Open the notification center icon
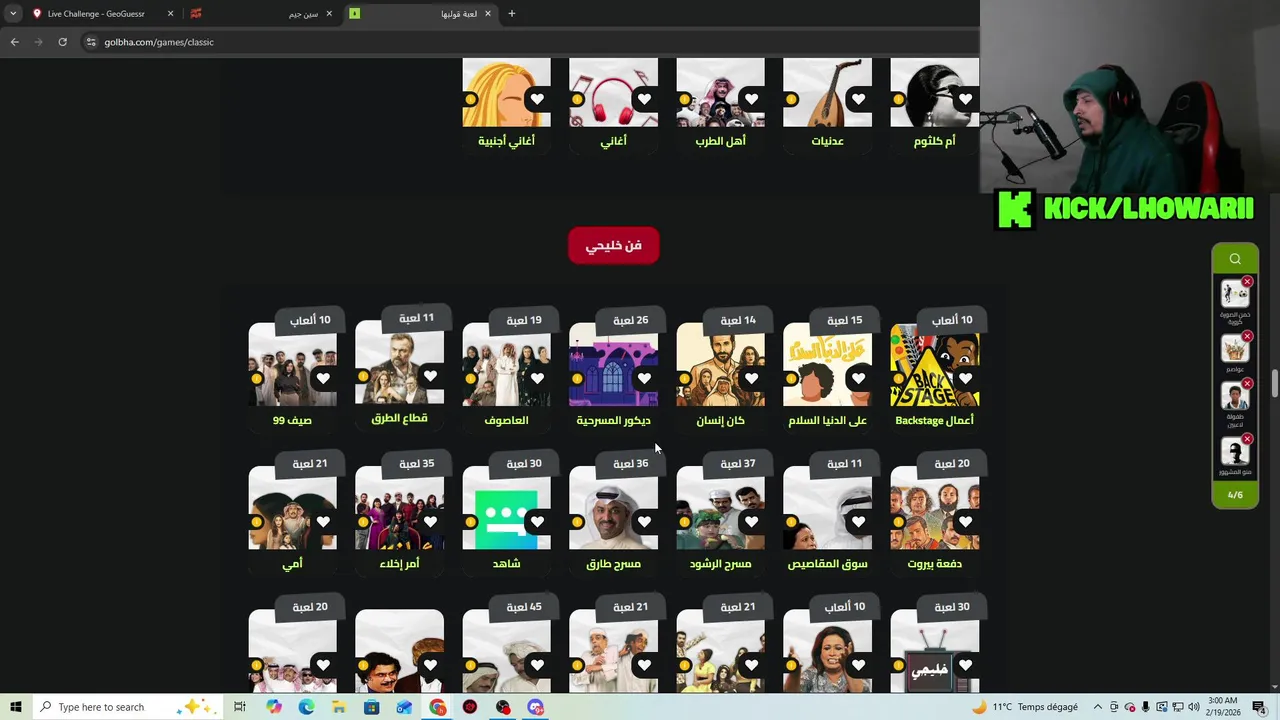Viewport: 1280px width, 720px height. pos(1259,707)
